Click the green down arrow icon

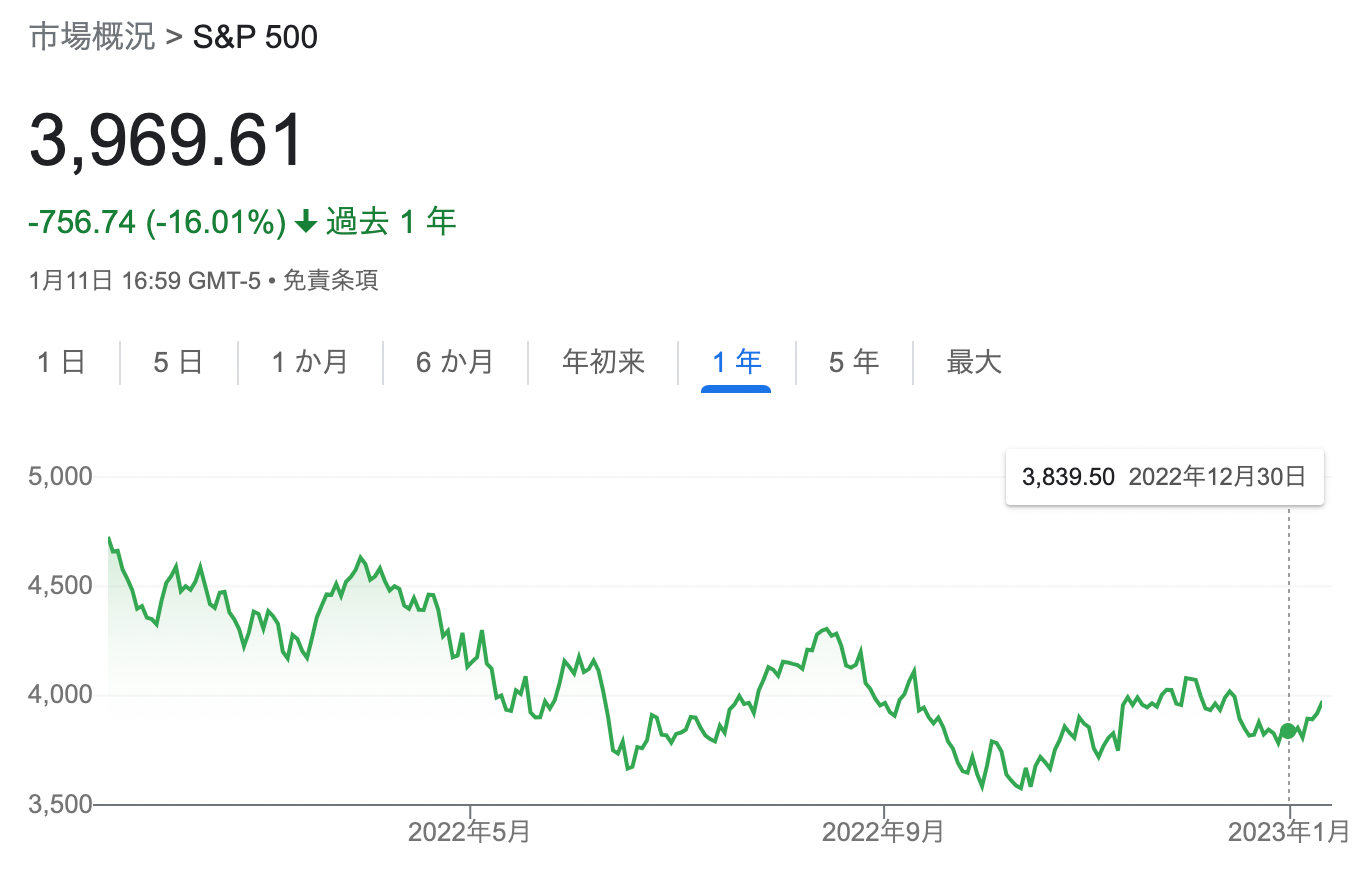pos(307,222)
